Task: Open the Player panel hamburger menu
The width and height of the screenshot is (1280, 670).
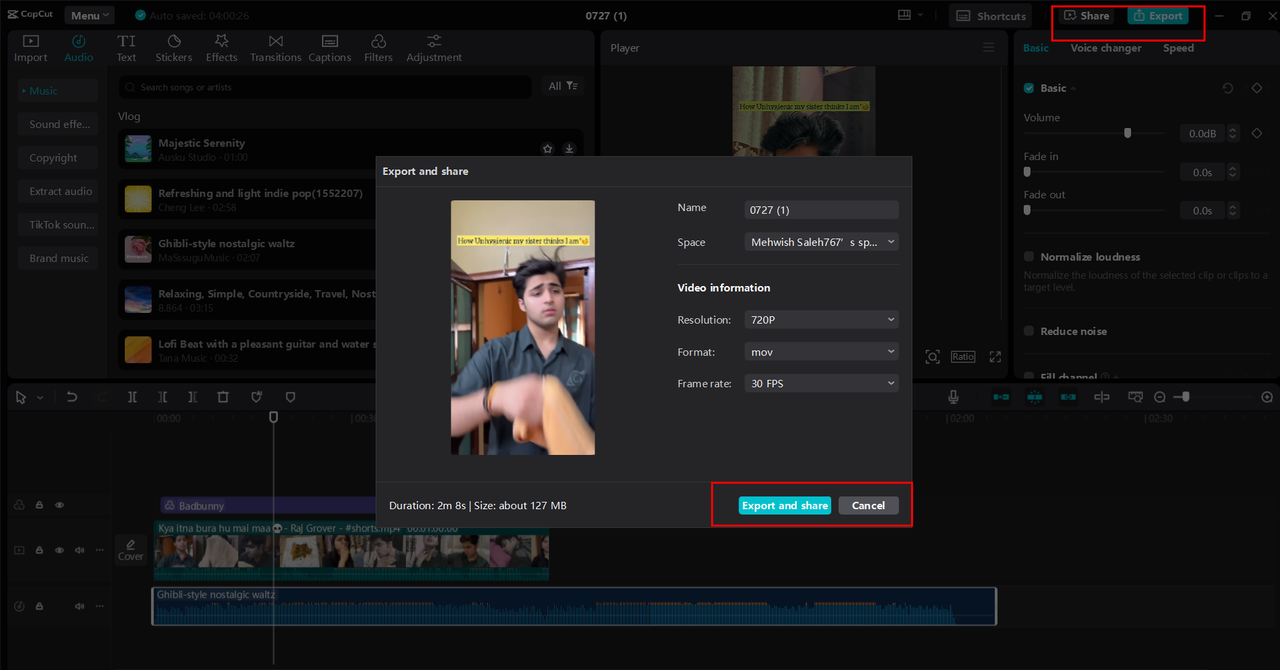Action: pos(989,48)
